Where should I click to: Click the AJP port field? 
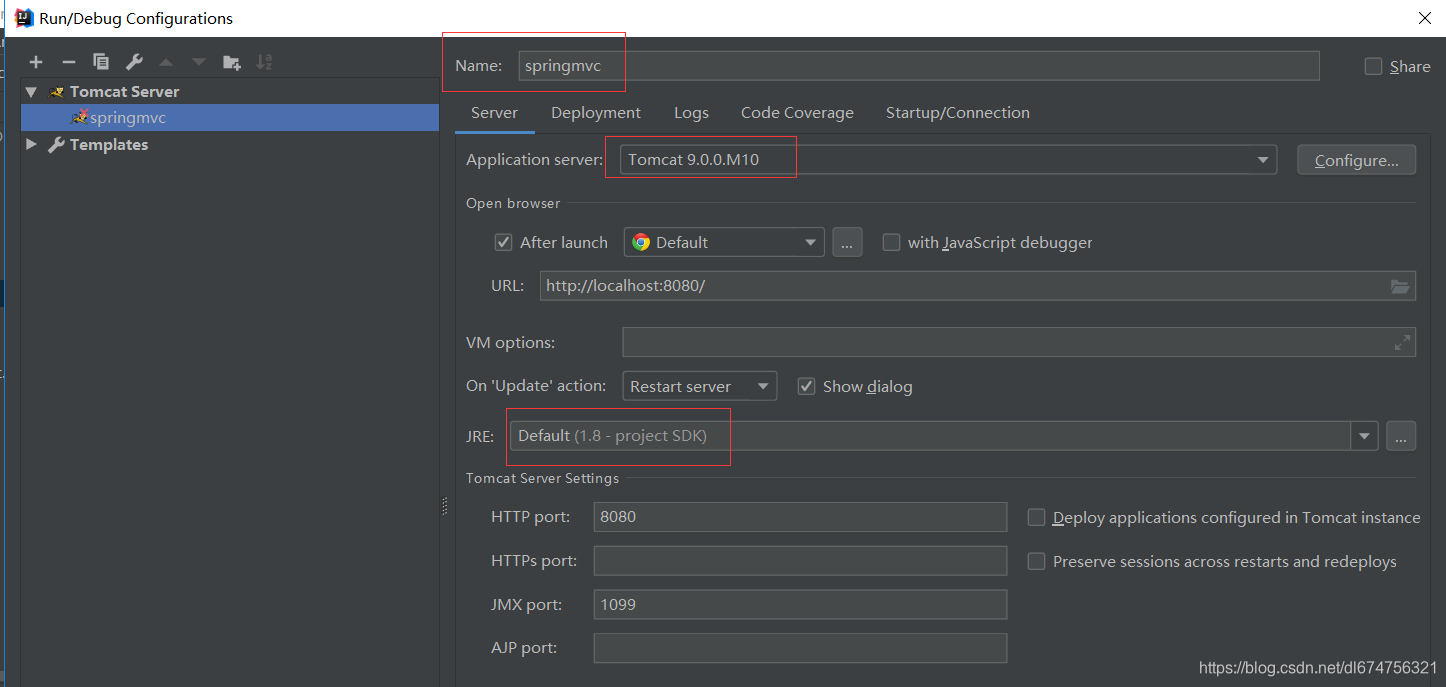[x=800, y=648]
